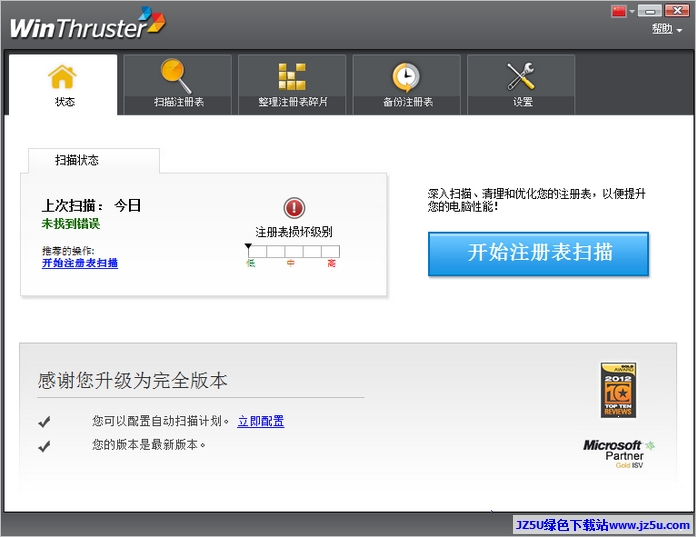Click the China flag language icon

click(619, 11)
